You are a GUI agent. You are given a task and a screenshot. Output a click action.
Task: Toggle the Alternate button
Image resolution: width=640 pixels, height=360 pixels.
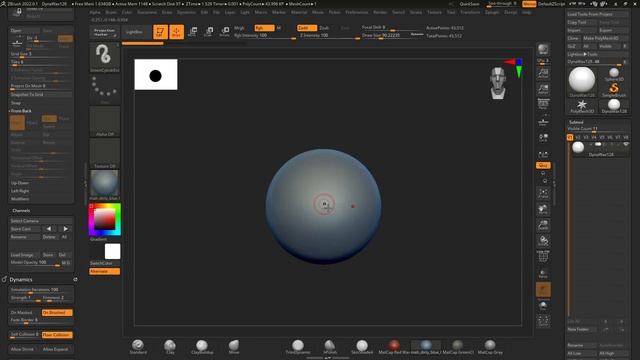pos(104,271)
